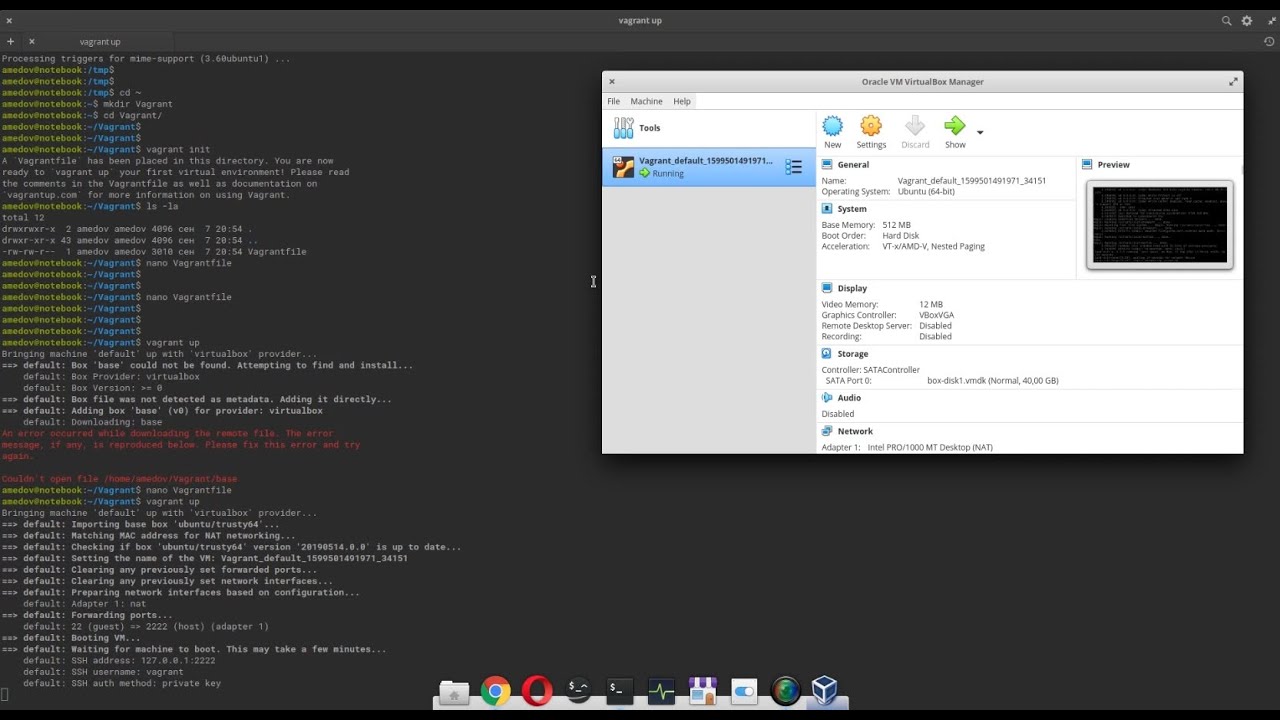The image size is (1280, 720).
Task: Click the Display section icon
Action: point(827,288)
